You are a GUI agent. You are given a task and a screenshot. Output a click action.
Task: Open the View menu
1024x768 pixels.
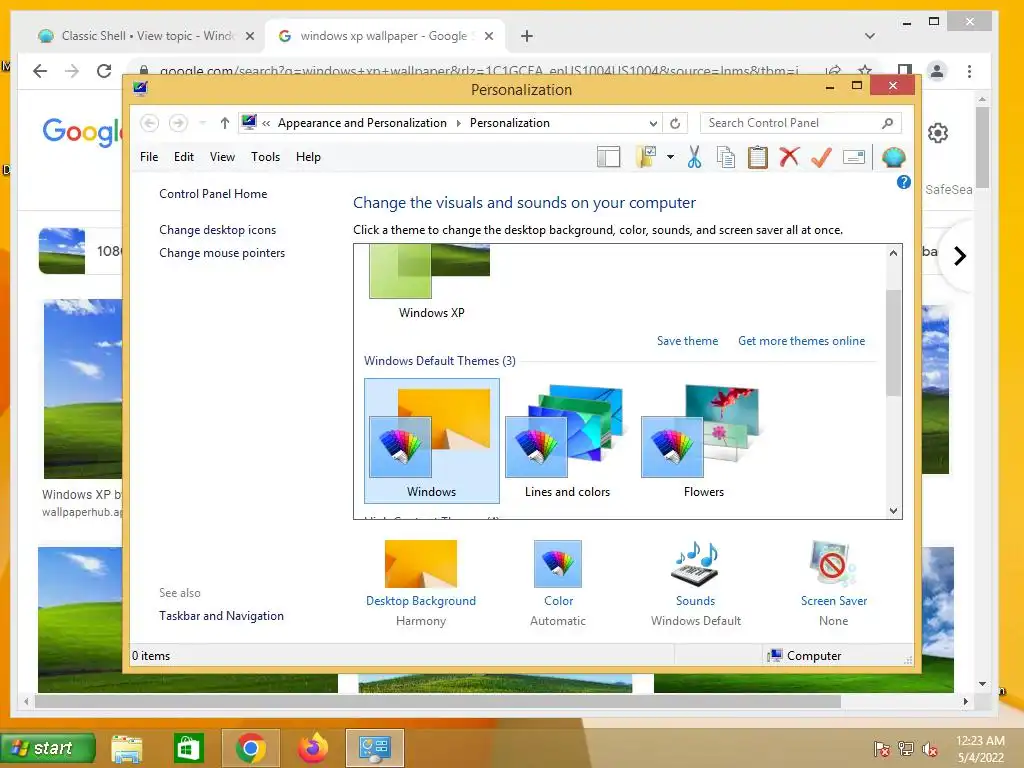tap(222, 157)
